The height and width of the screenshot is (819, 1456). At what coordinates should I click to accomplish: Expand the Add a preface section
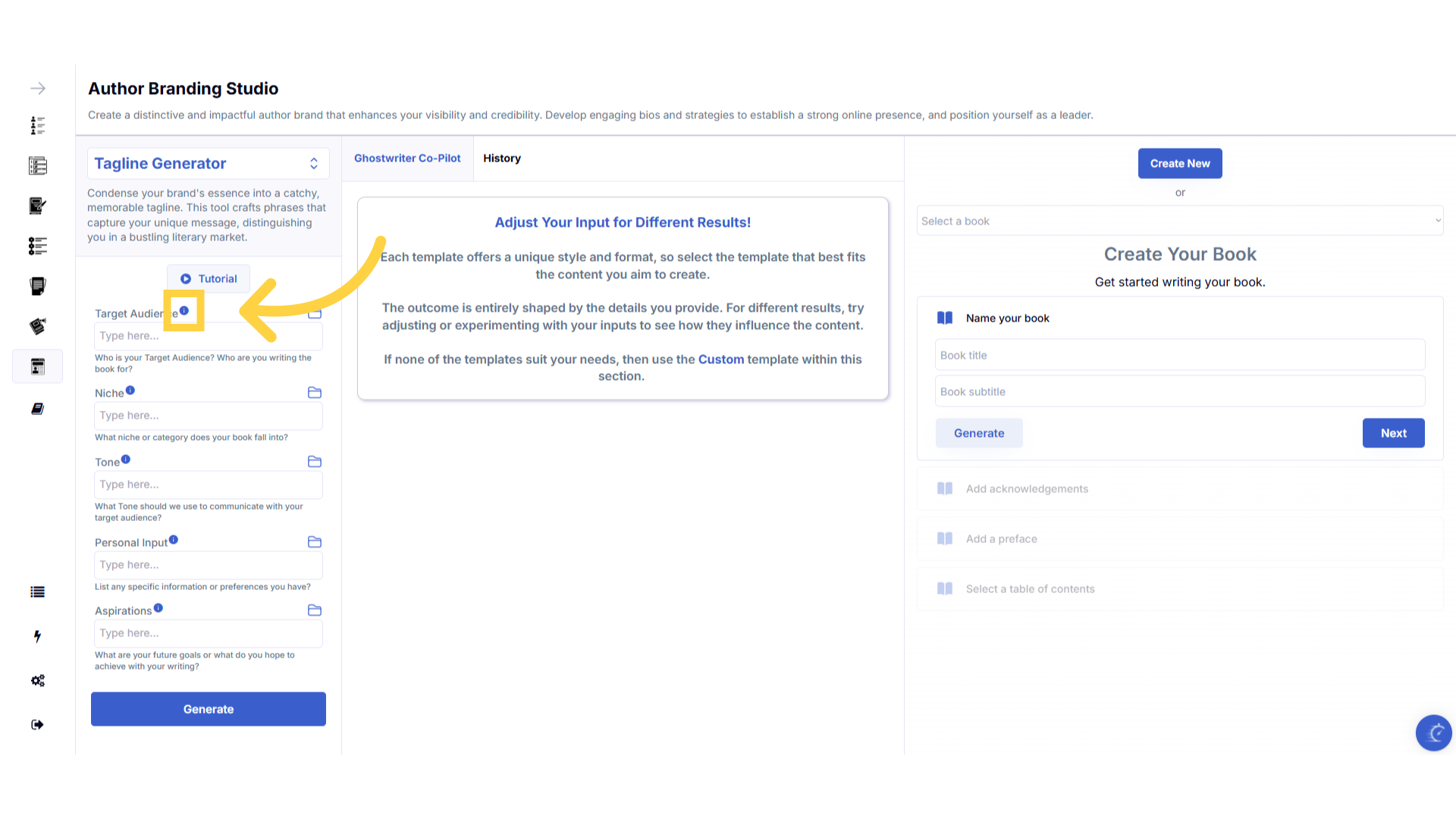click(1001, 539)
